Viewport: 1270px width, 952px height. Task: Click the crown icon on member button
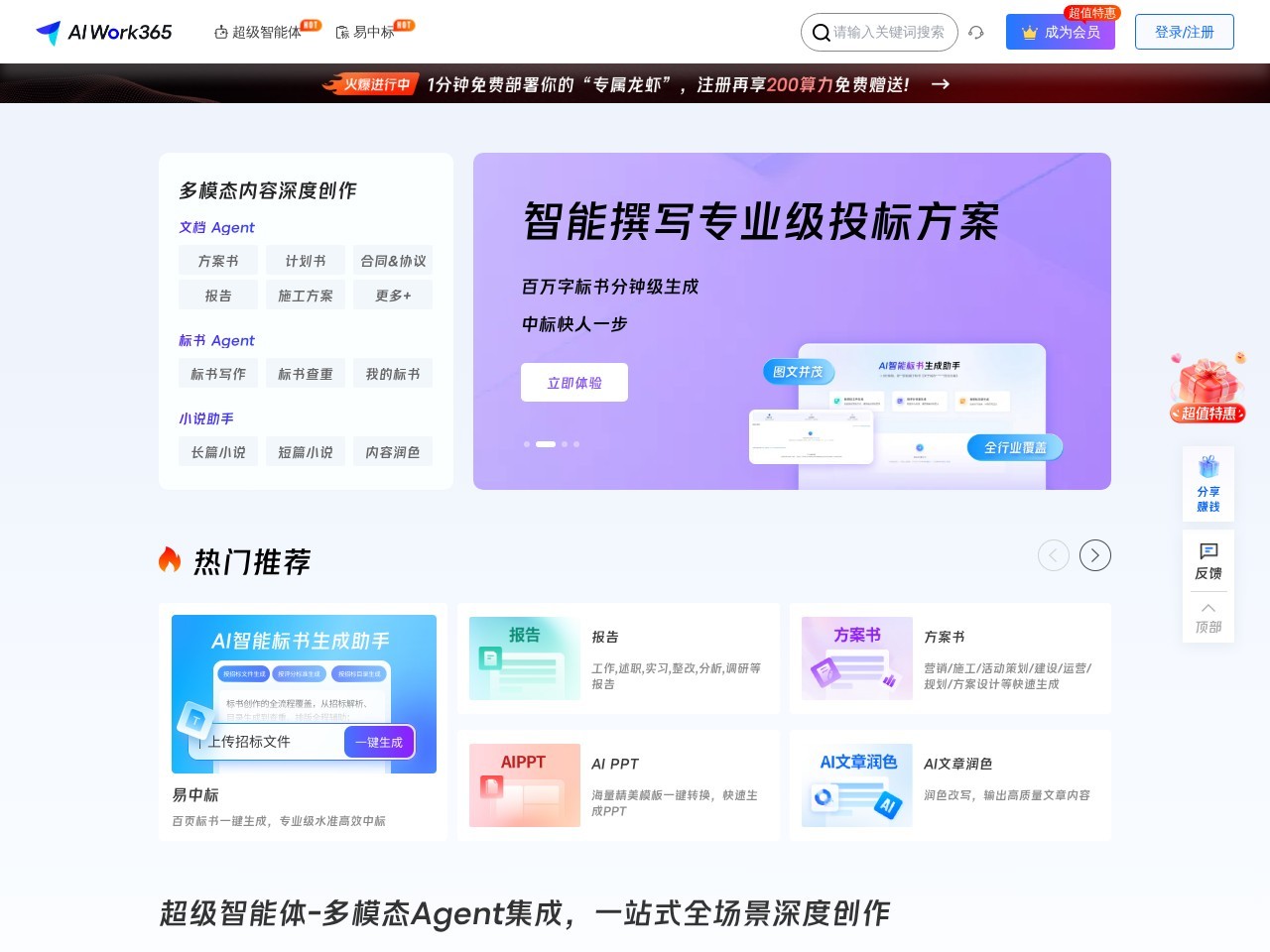[1029, 33]
